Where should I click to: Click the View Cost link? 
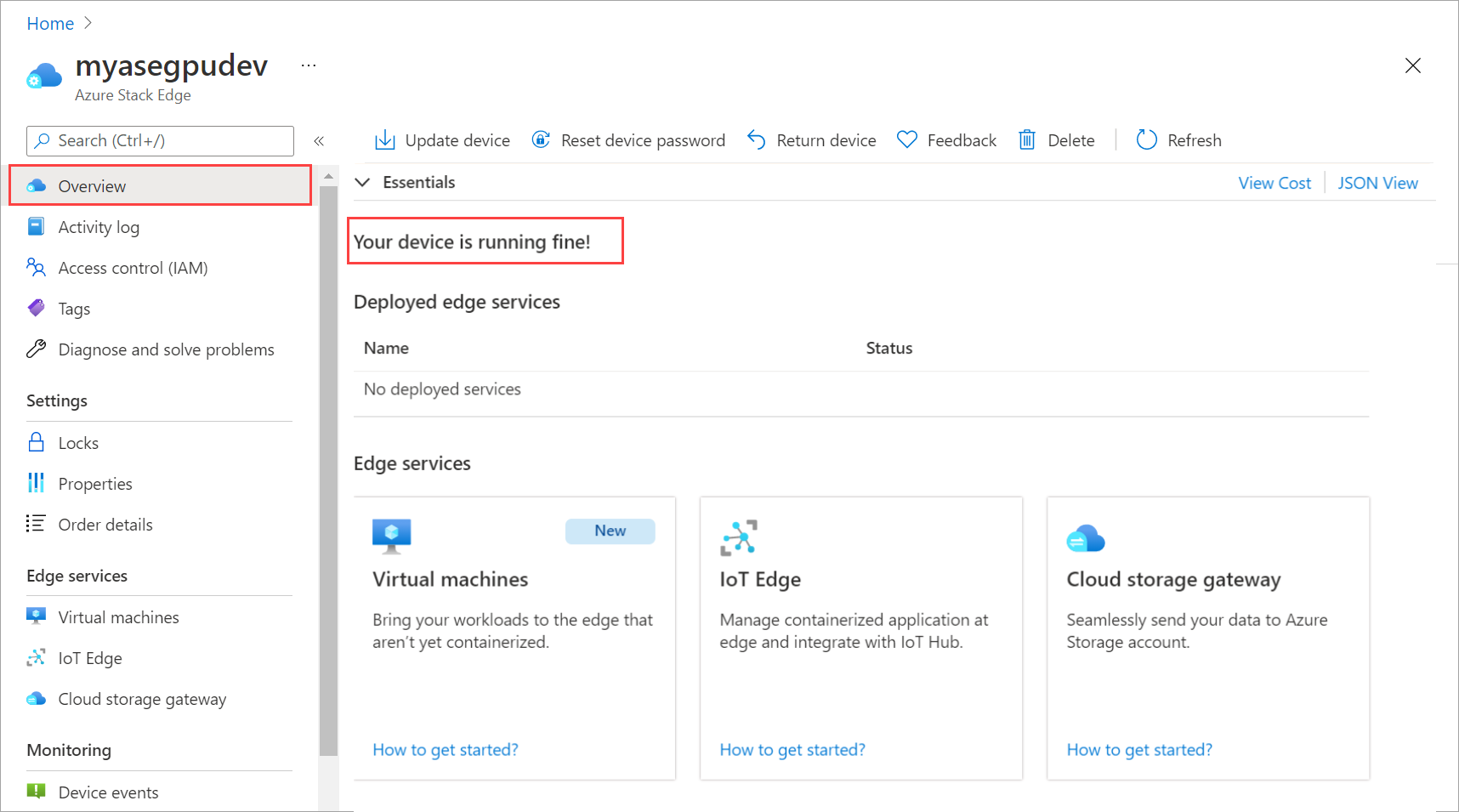pos(1274,183)
